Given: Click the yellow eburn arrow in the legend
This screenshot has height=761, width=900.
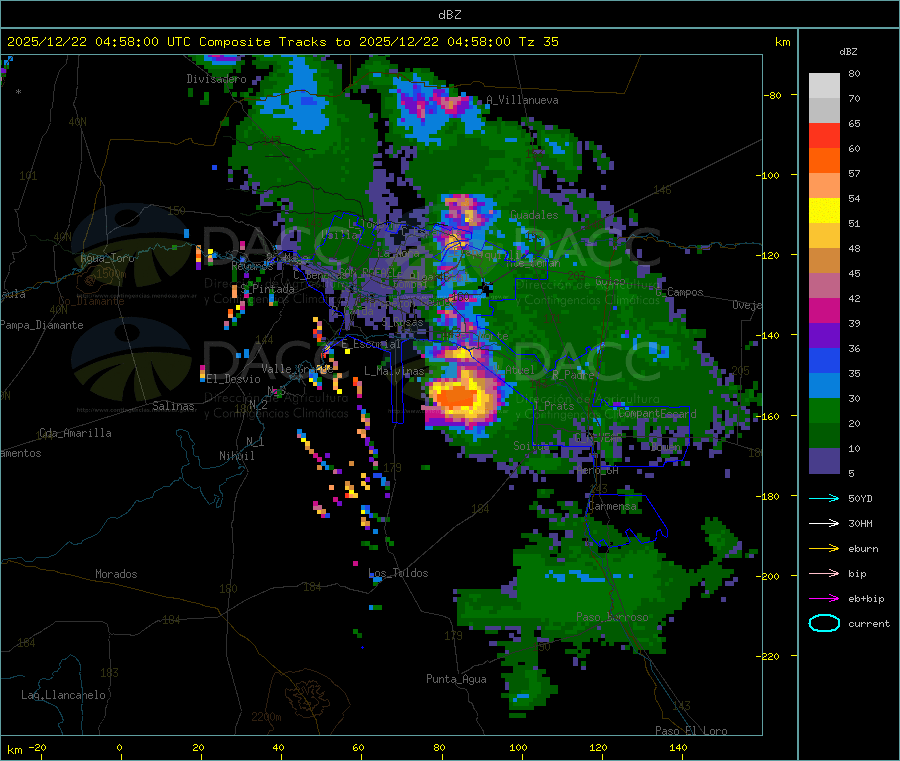Looking at the screenshot, I should click(x=824, y=548).
